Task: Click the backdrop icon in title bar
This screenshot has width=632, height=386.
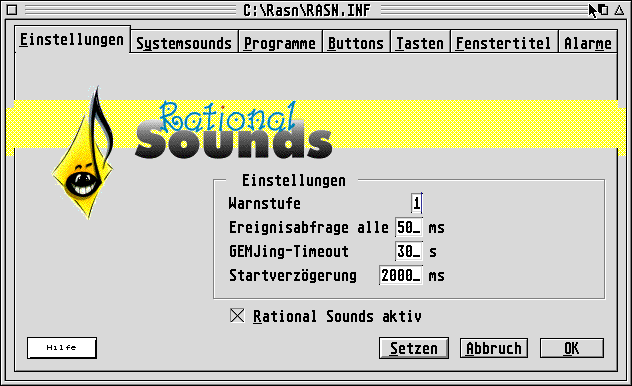Action: [603, 10]
